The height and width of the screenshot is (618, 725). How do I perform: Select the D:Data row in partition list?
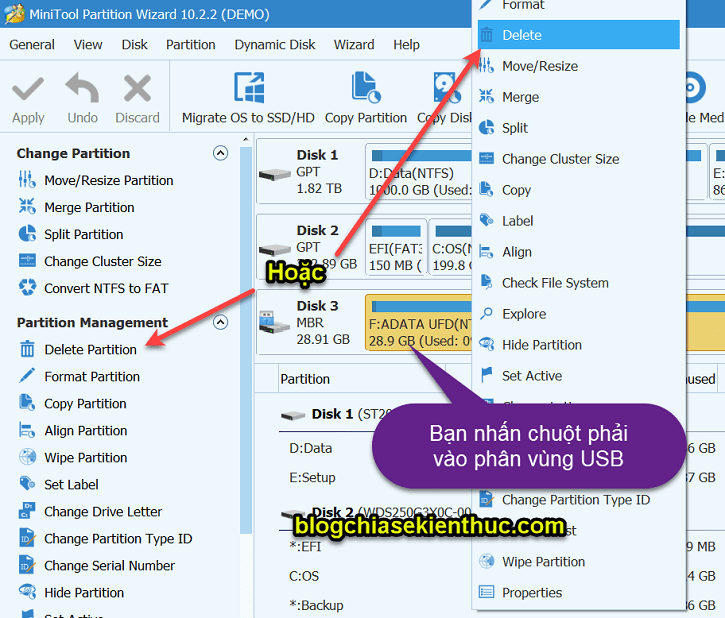point(310,448)
